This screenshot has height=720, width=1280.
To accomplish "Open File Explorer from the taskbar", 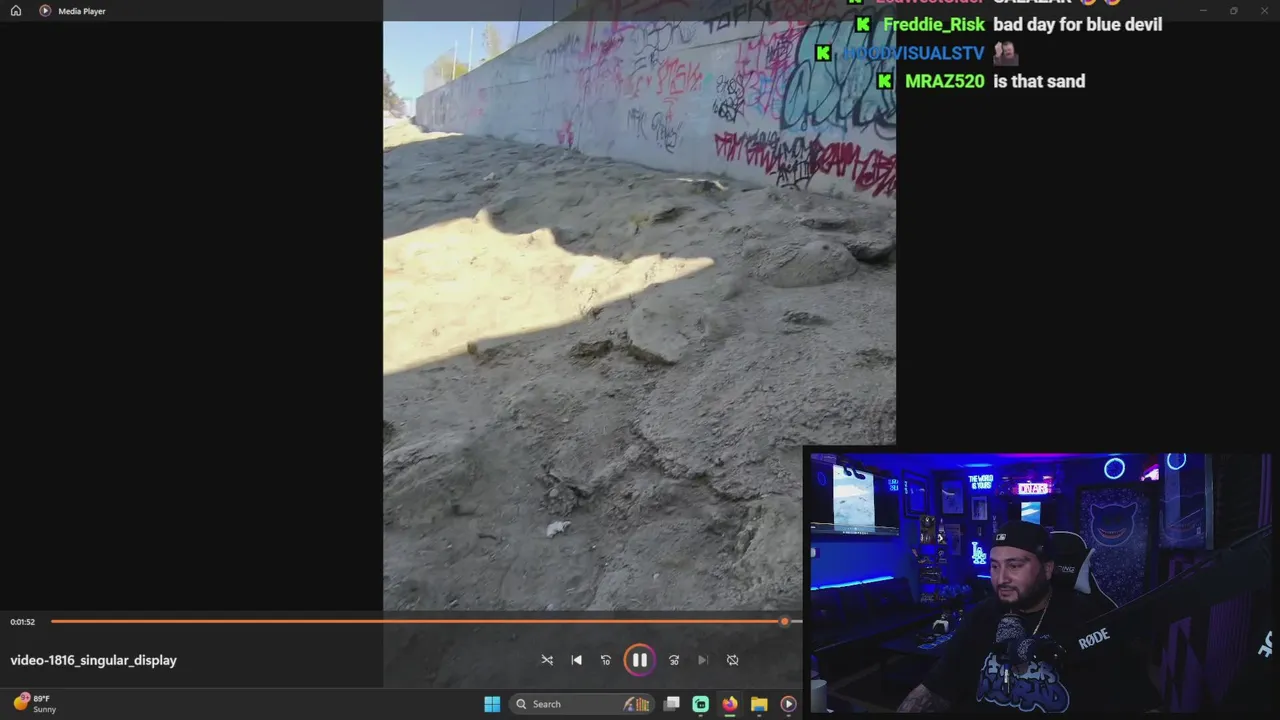I will coord(759,704).
